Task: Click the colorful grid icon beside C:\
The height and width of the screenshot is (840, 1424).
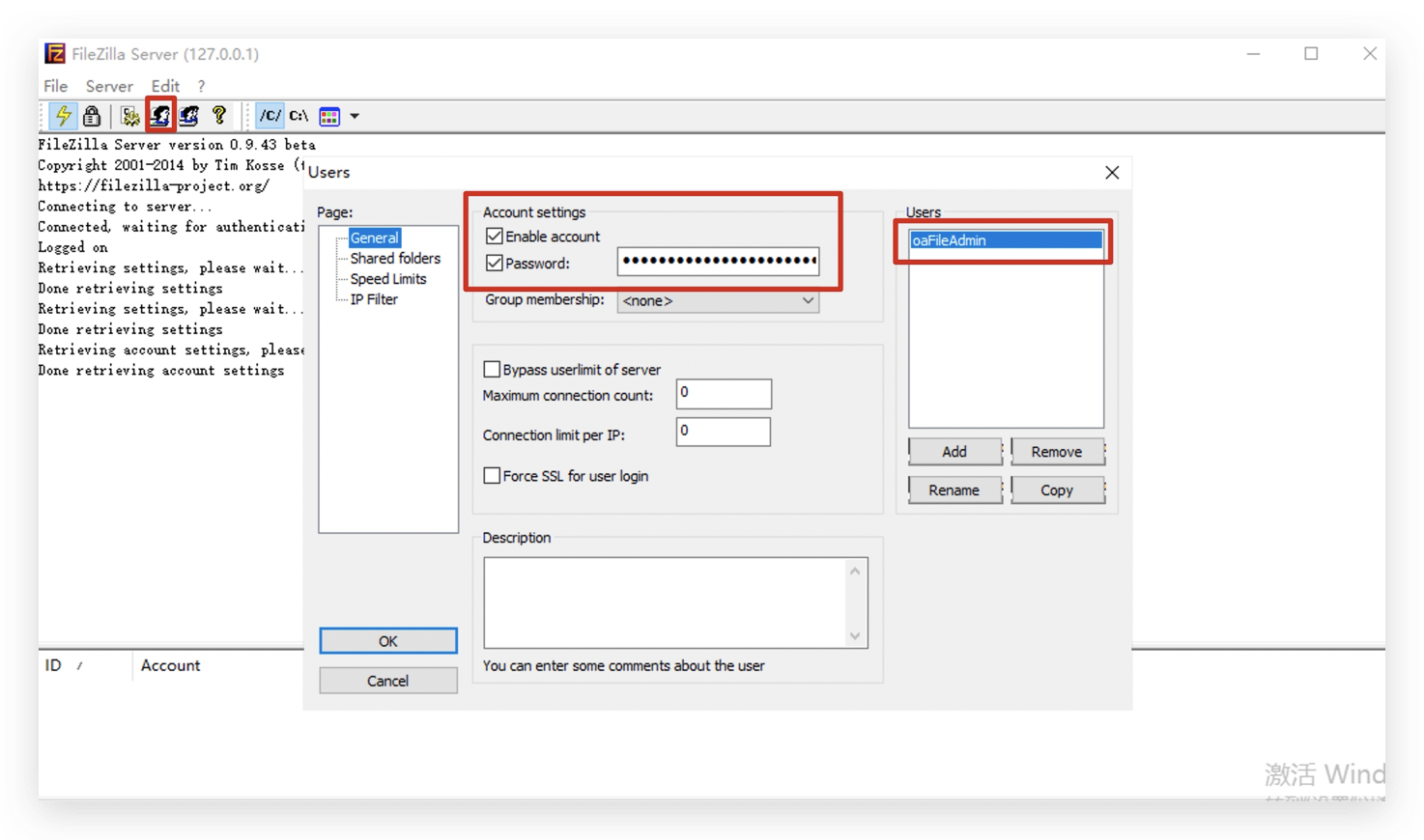Action: tap(328, 116)
